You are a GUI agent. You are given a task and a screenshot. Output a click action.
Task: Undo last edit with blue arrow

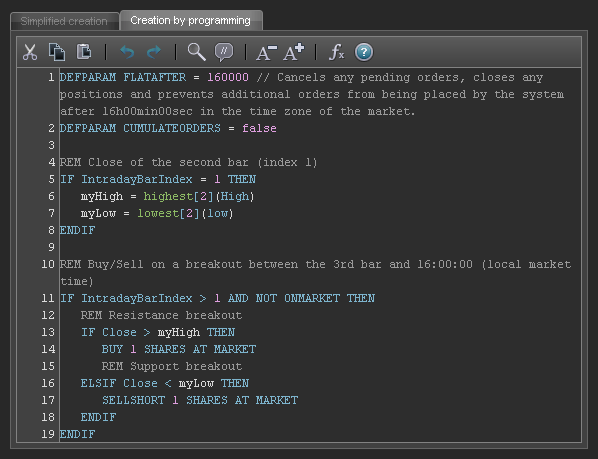coord(127,52)
